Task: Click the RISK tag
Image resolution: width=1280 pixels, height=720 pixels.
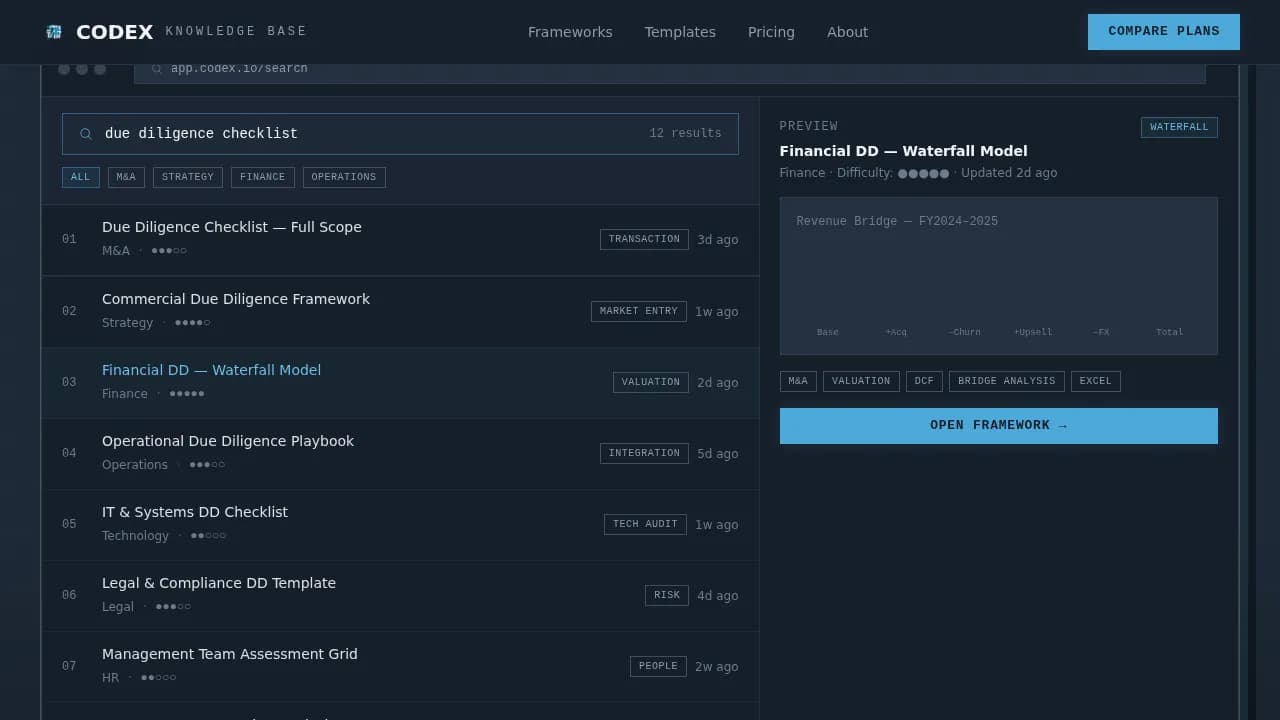Action: click(667, 596)
